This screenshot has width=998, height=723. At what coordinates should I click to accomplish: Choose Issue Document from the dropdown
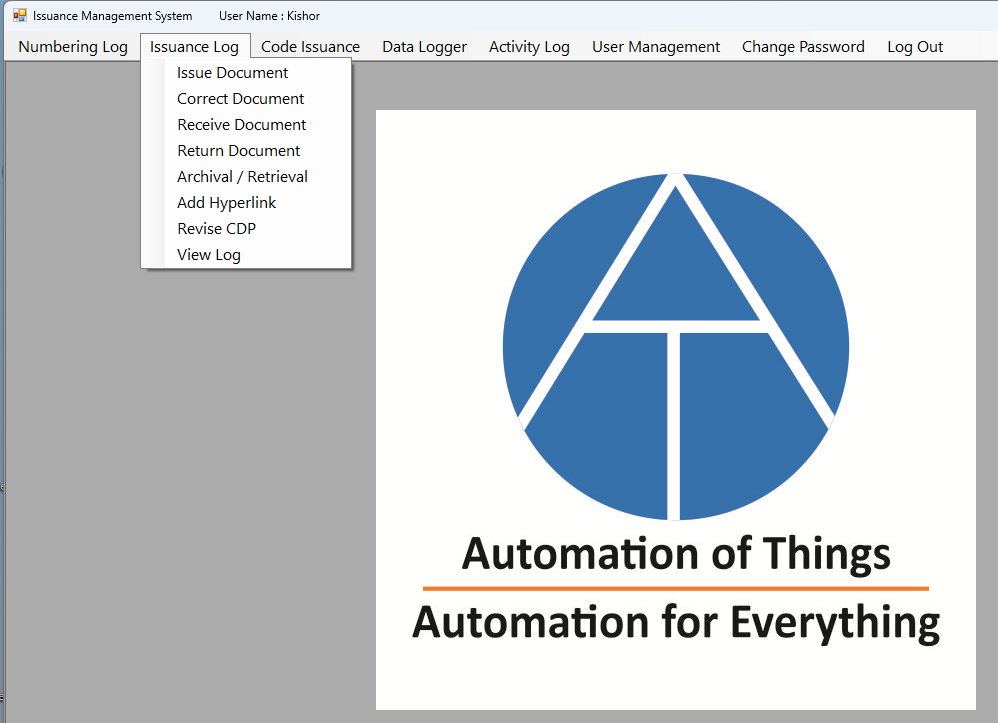pyautogui.click(x=246, y=73)
